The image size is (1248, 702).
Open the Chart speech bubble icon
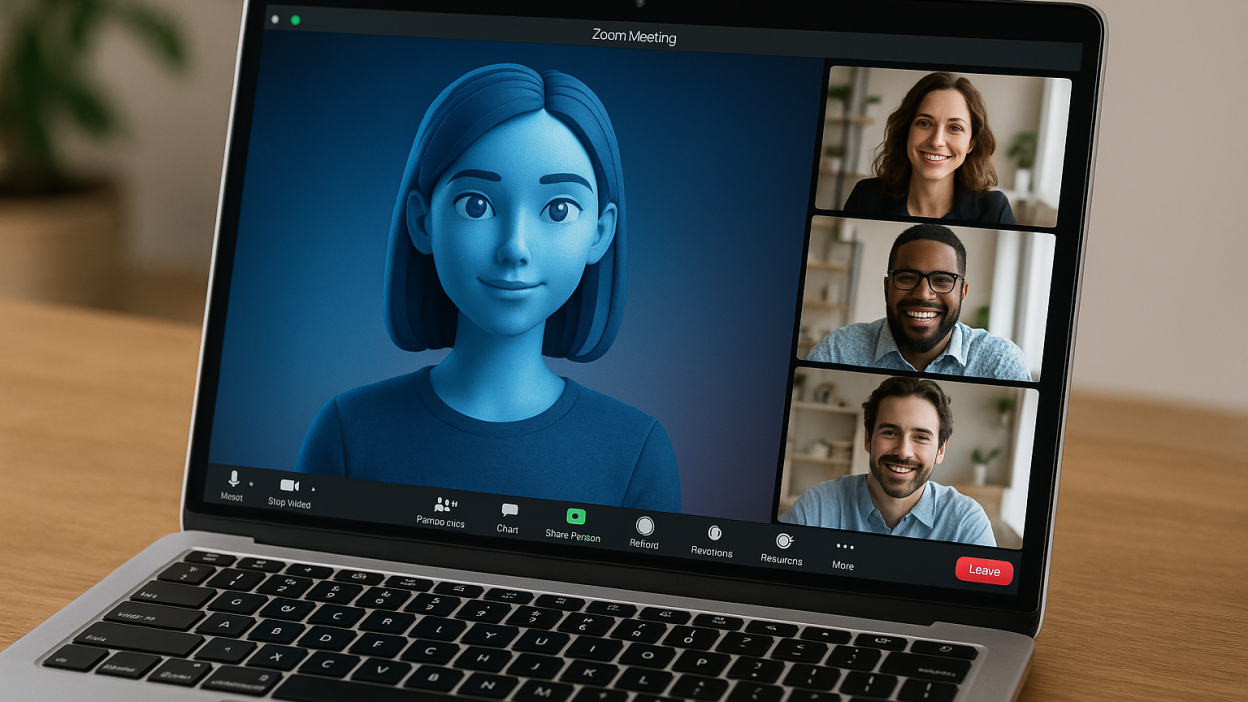click(509, 511)
